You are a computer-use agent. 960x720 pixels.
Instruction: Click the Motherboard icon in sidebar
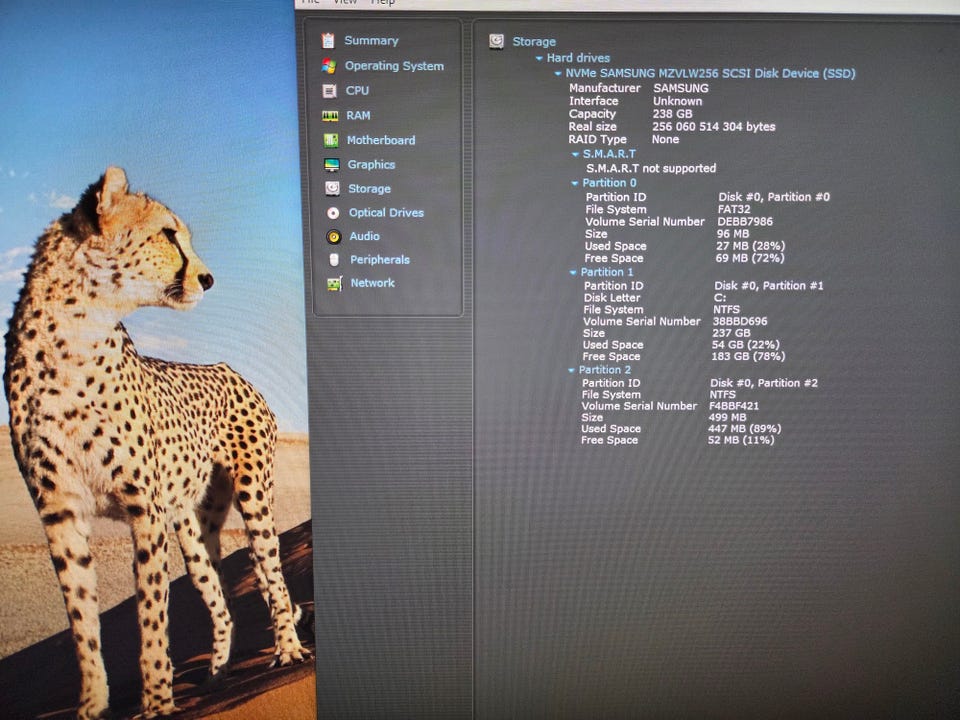(x=331, y=141)
